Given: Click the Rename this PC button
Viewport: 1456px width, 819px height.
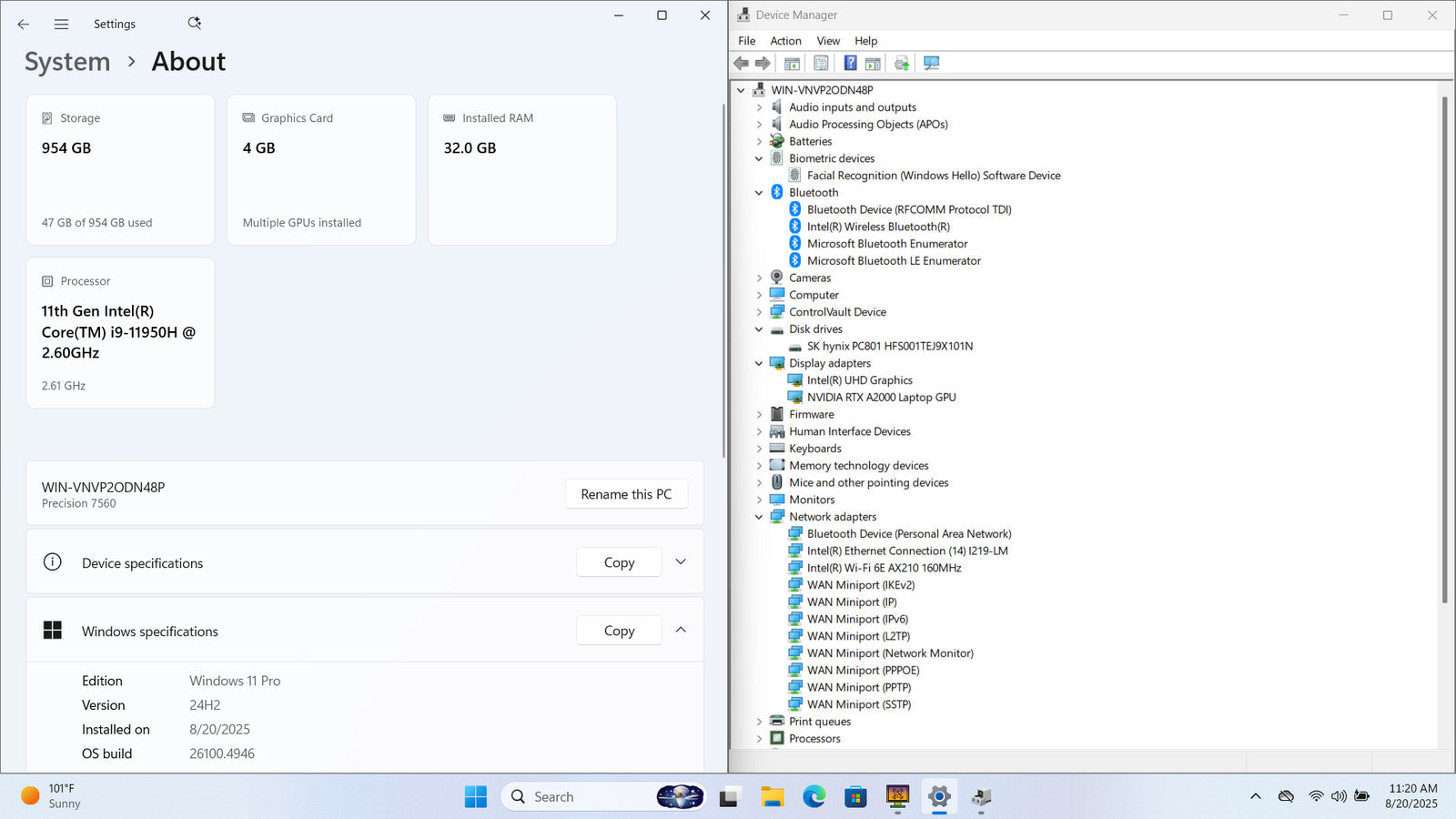Looking at the screenshot, I should pos(626,494).
